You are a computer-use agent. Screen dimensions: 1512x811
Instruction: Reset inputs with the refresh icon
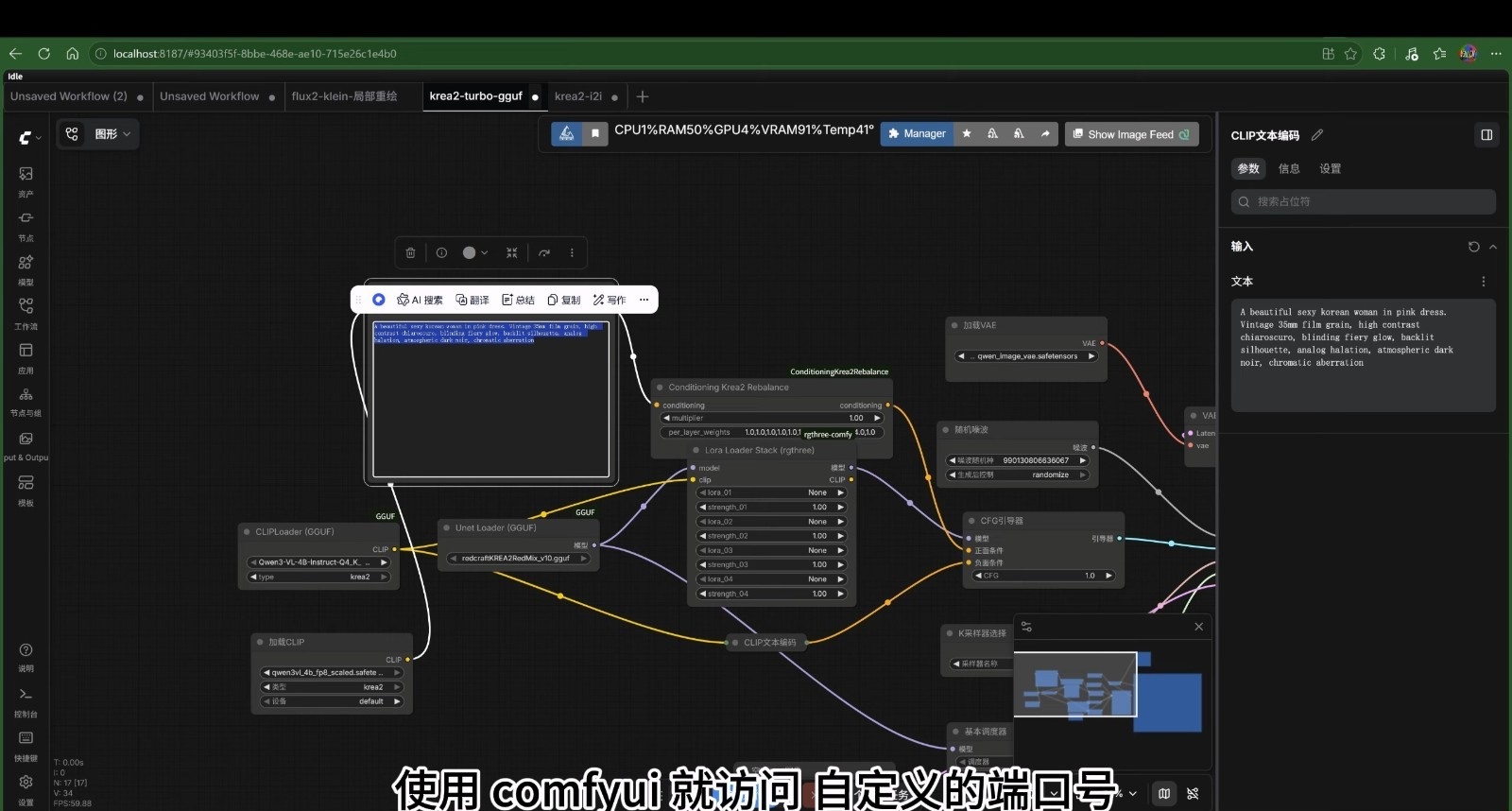[1473, 247]
